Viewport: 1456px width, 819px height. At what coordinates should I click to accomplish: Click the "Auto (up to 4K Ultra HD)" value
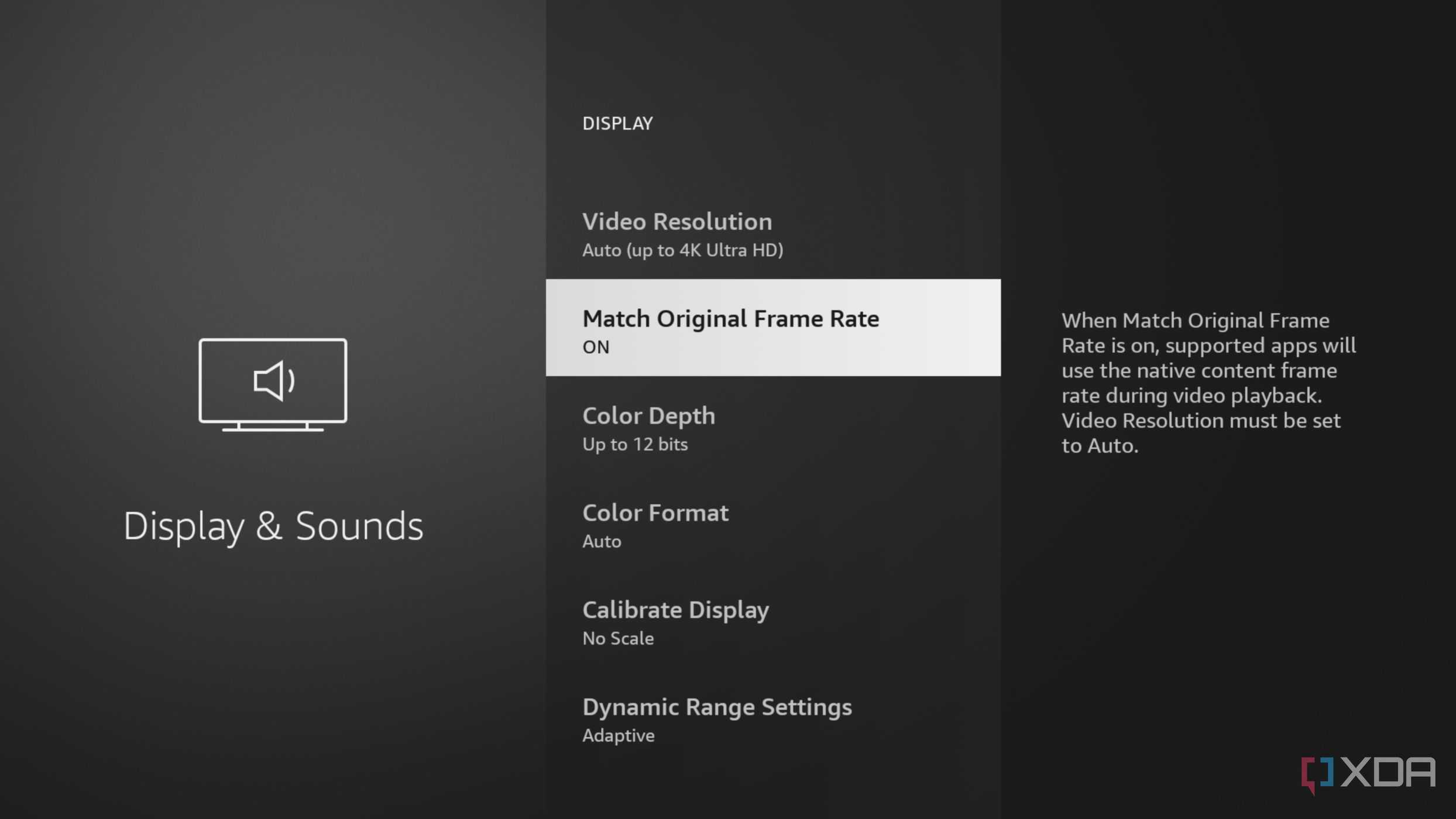(682, 250)
